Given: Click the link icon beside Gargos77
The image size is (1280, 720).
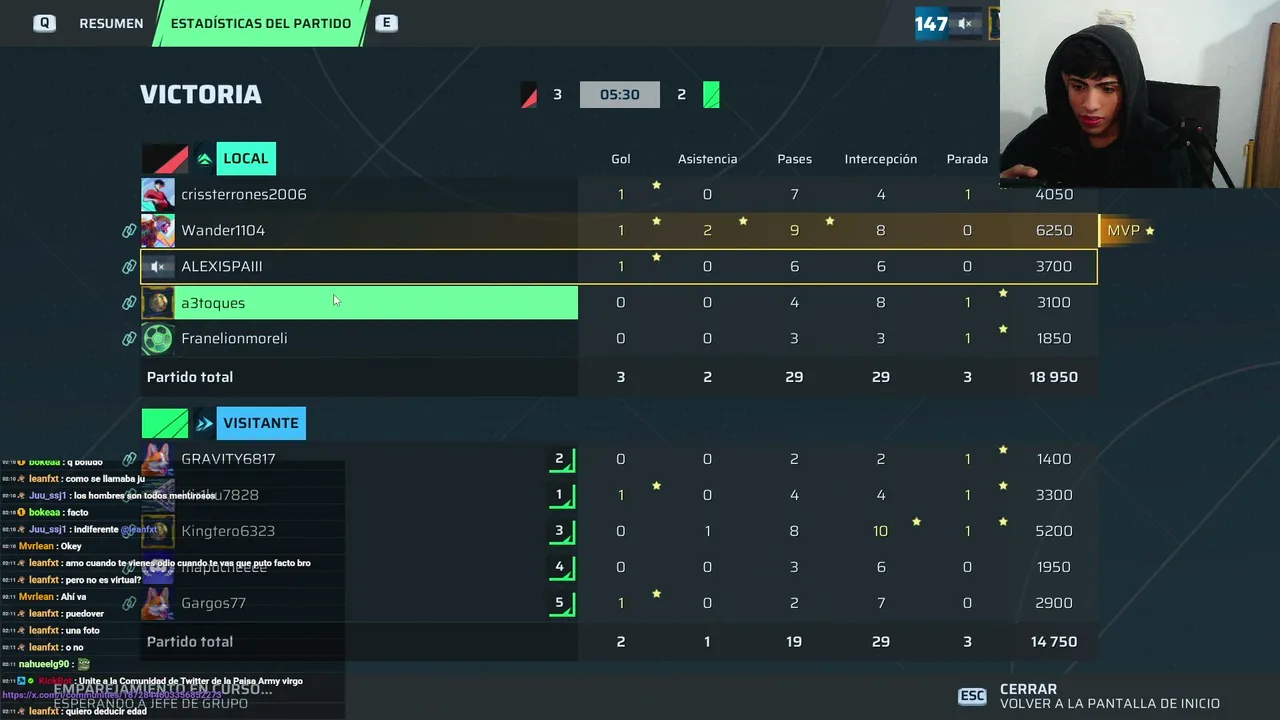Looking at the screenshot, I should 129,603.
